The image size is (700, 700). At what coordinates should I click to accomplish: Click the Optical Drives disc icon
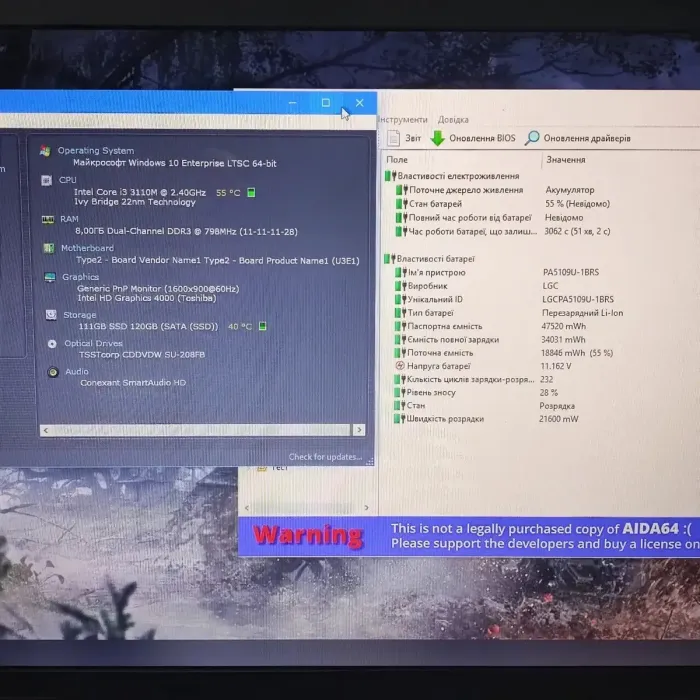[x=53, y=344]
